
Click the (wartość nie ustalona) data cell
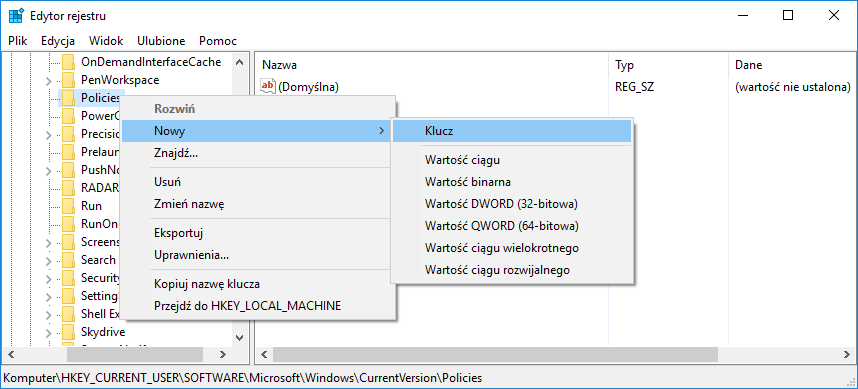(793, 86)
